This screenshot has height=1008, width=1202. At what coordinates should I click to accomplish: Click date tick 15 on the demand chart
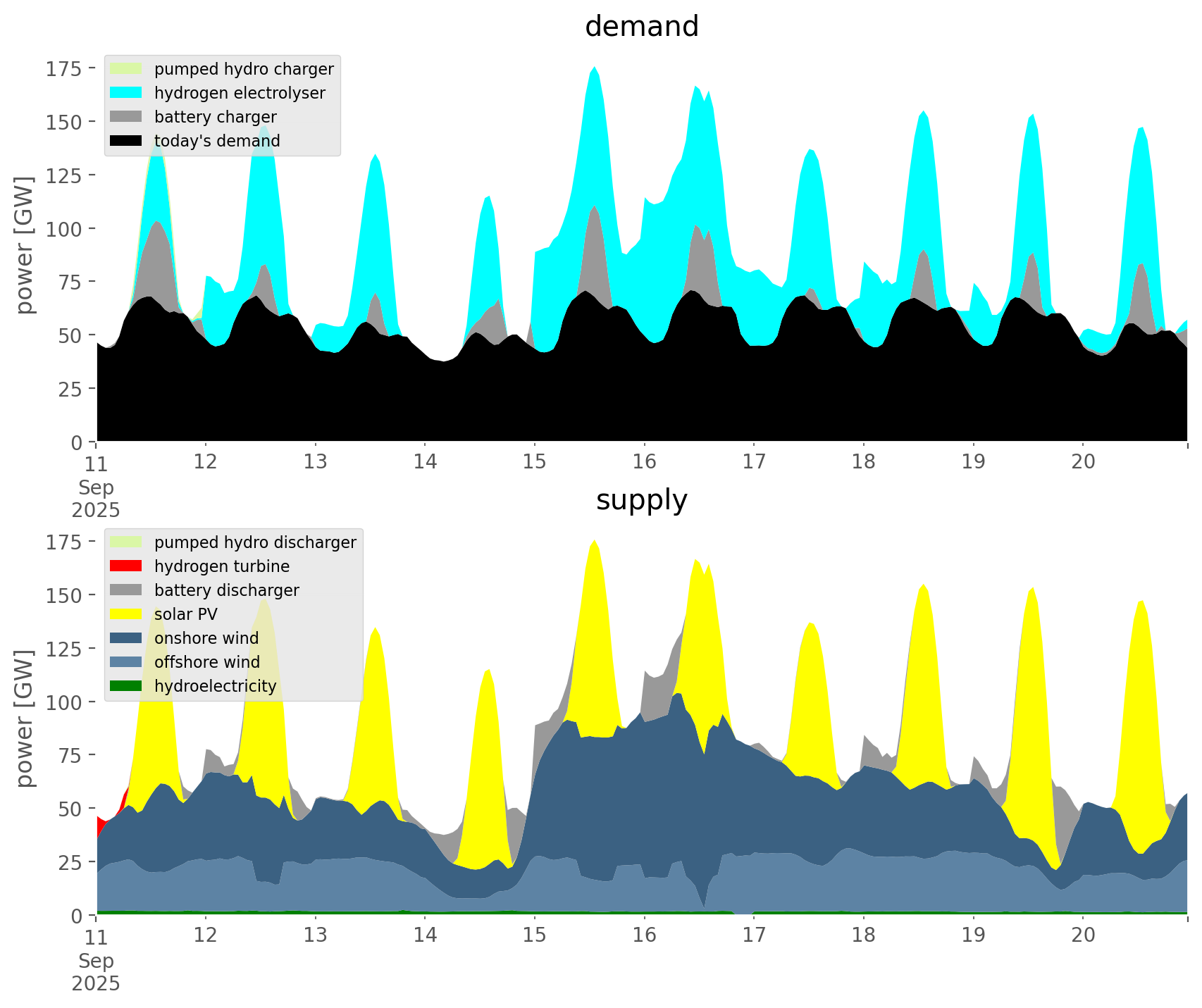[x=535, y=462]
